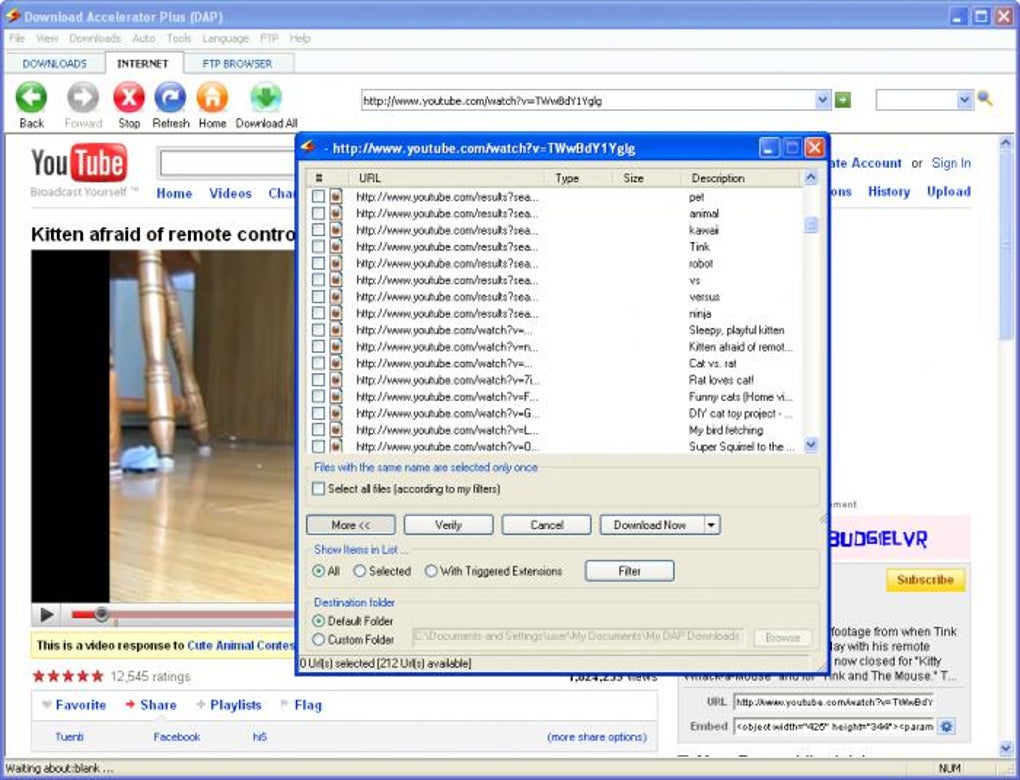Go to Home with the orange house icon
Screen dimensions: 1020x780
(x=212, y=98)
